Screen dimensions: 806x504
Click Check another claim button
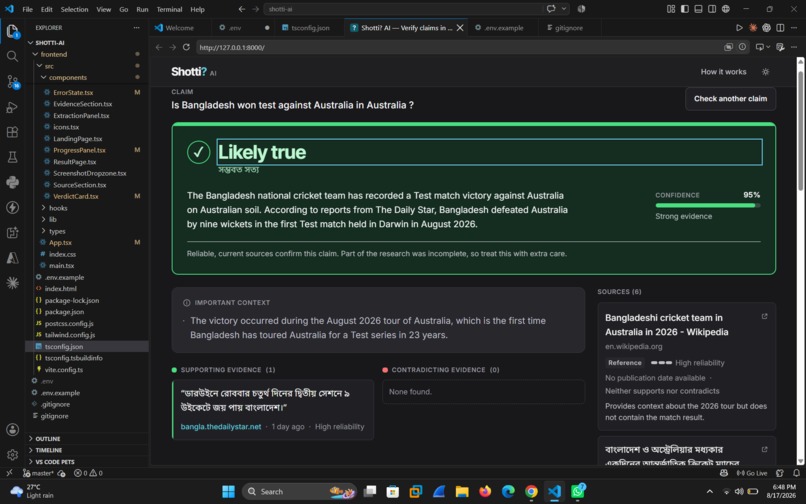[x=730, y=99]
